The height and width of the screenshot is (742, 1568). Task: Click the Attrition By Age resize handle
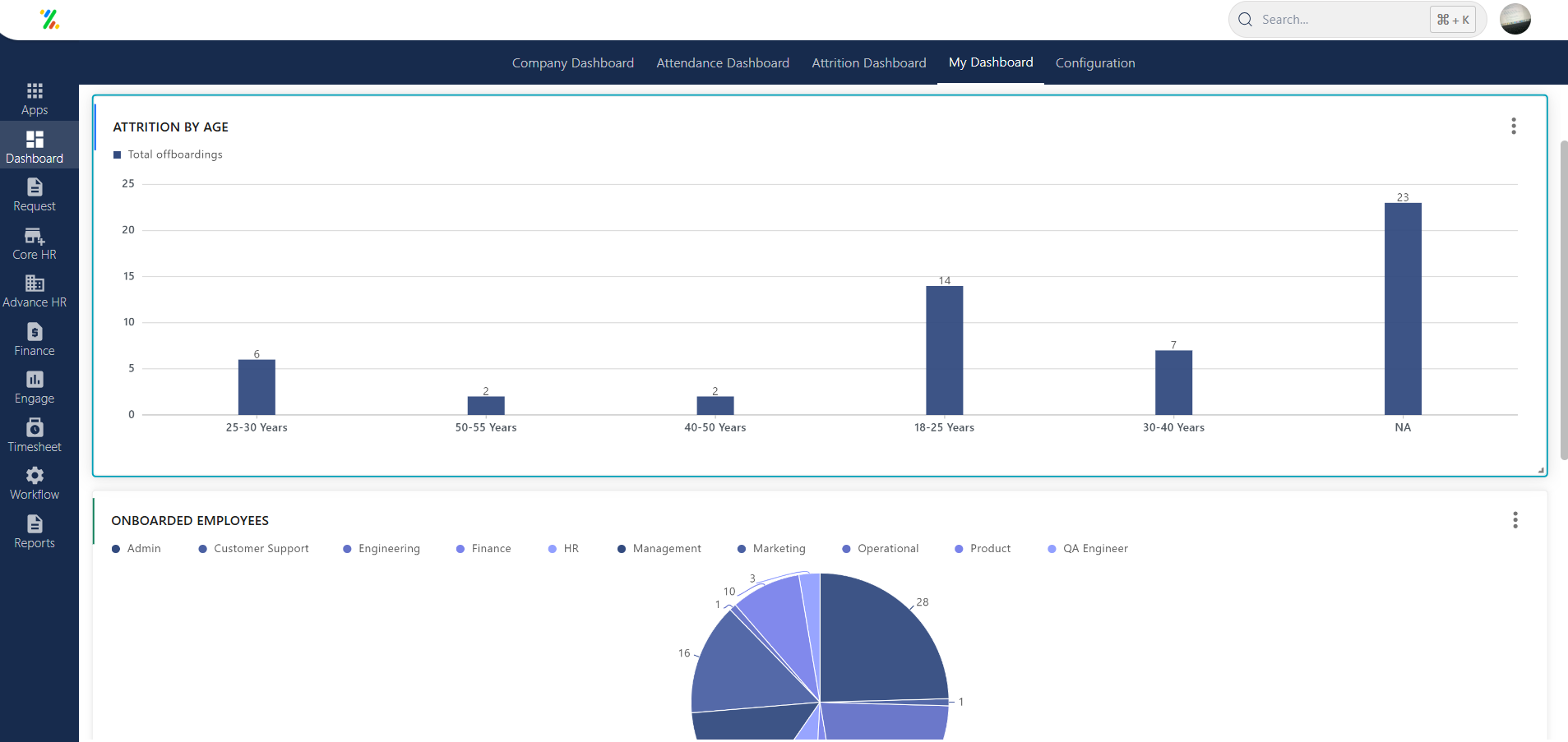(1541, 471)
